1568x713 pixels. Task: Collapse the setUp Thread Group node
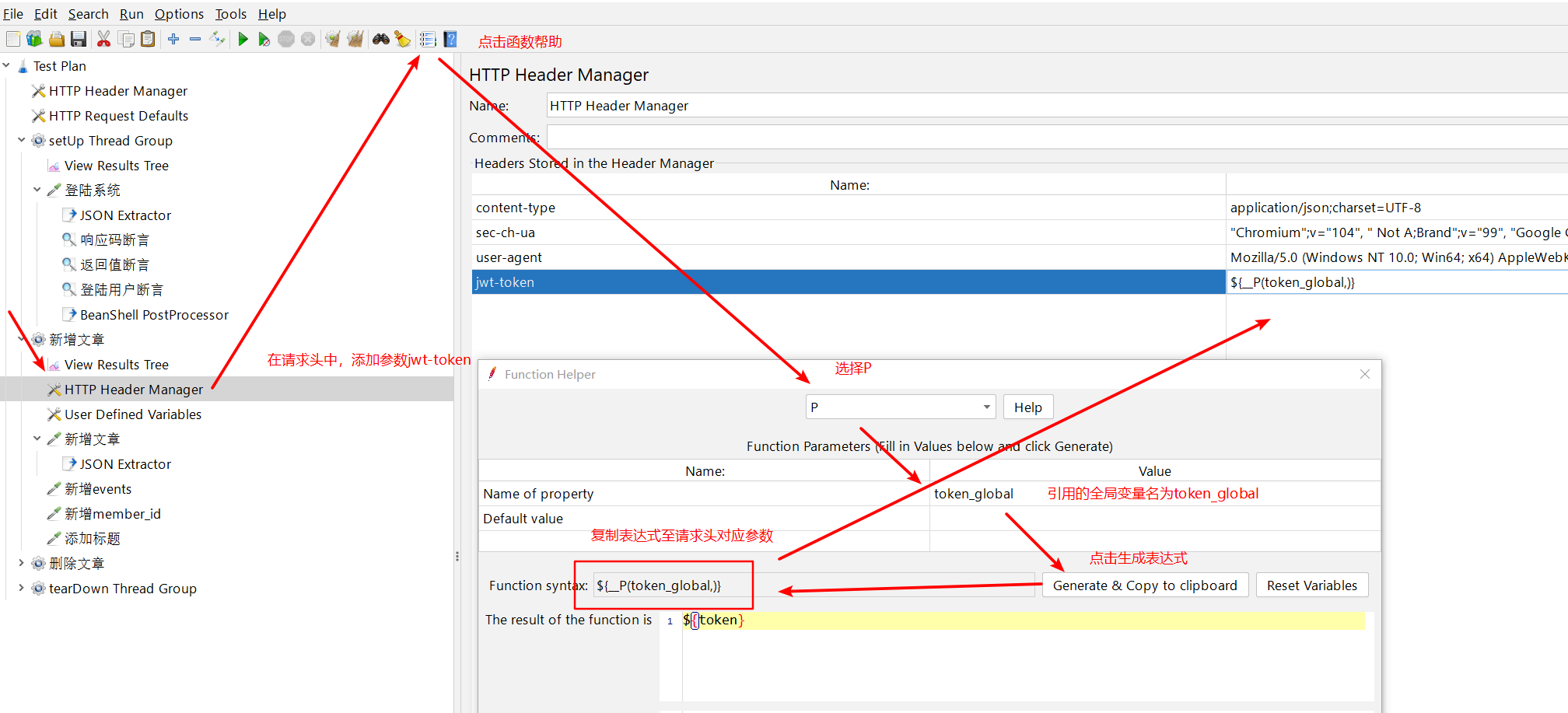pos(21,141)
